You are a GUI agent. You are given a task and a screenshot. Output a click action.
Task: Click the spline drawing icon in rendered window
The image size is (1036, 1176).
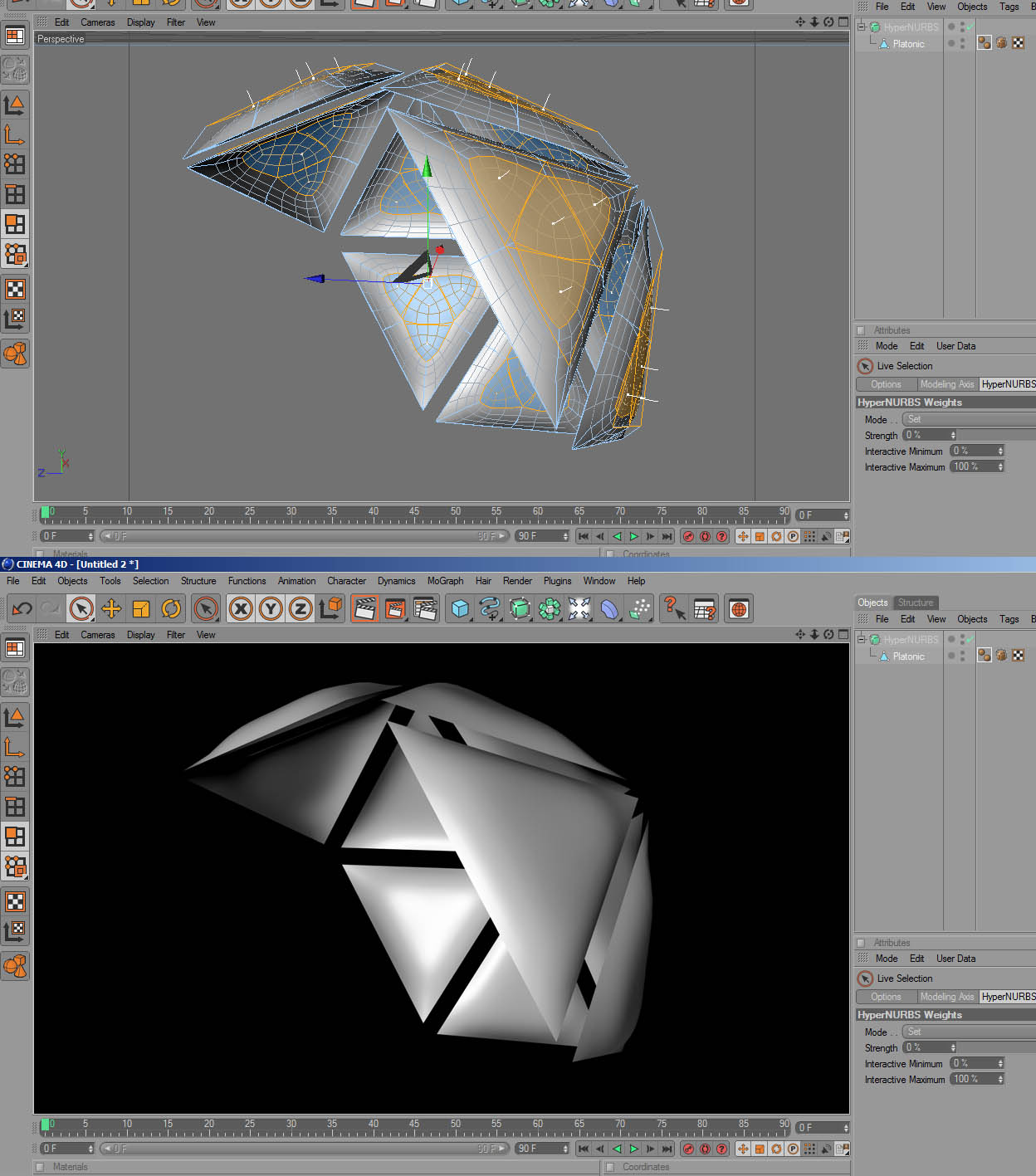point(490,609)
